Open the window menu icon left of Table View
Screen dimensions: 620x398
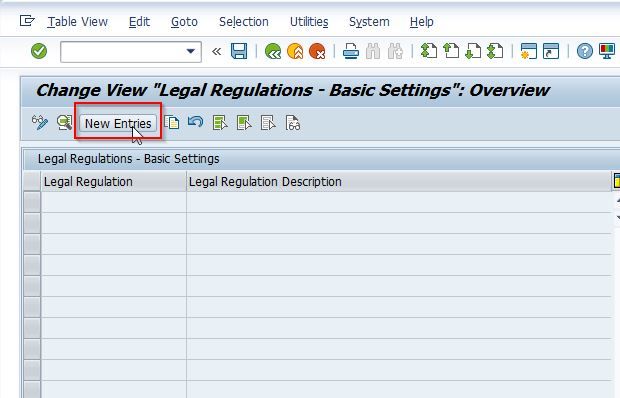(x=27, y=21)
